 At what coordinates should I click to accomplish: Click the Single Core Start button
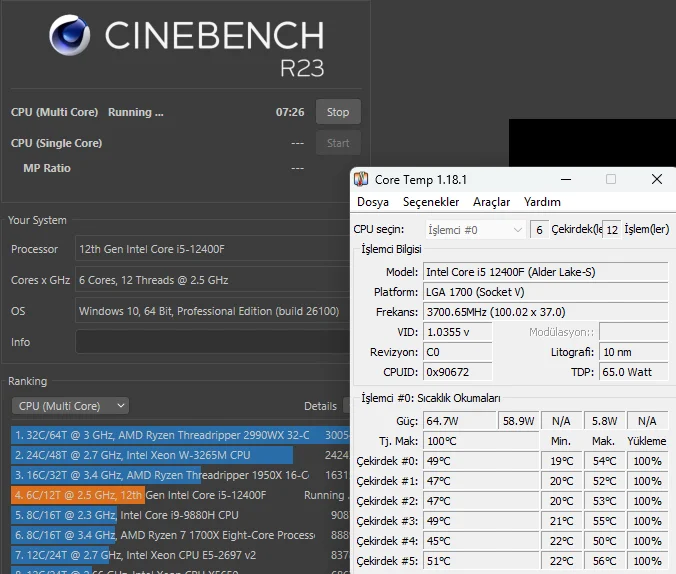pyautogui.click(x=338, y=143)
